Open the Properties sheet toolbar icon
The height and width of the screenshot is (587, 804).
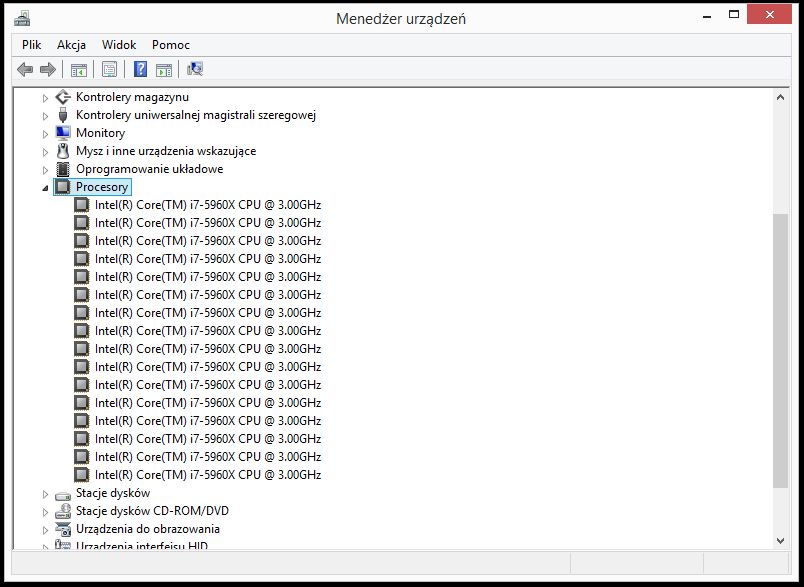point(109,69)
